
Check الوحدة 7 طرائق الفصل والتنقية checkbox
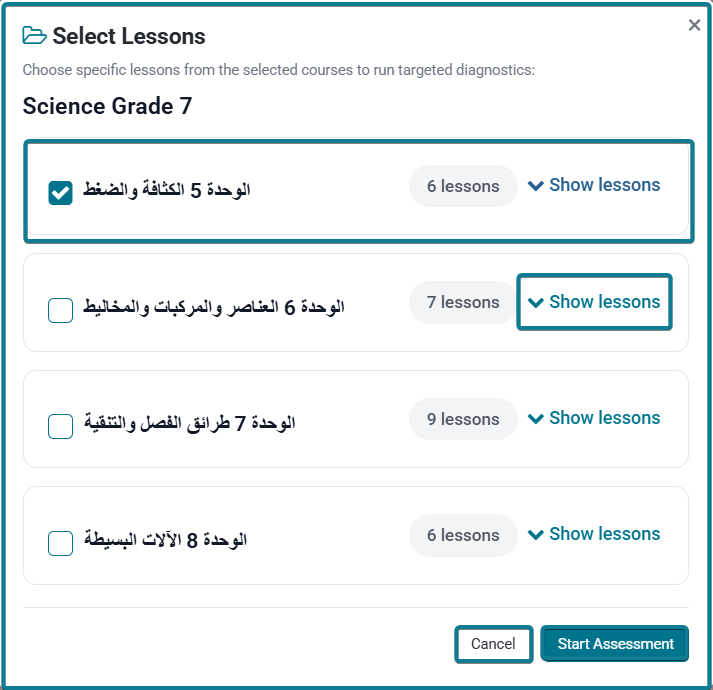(60, 426)
